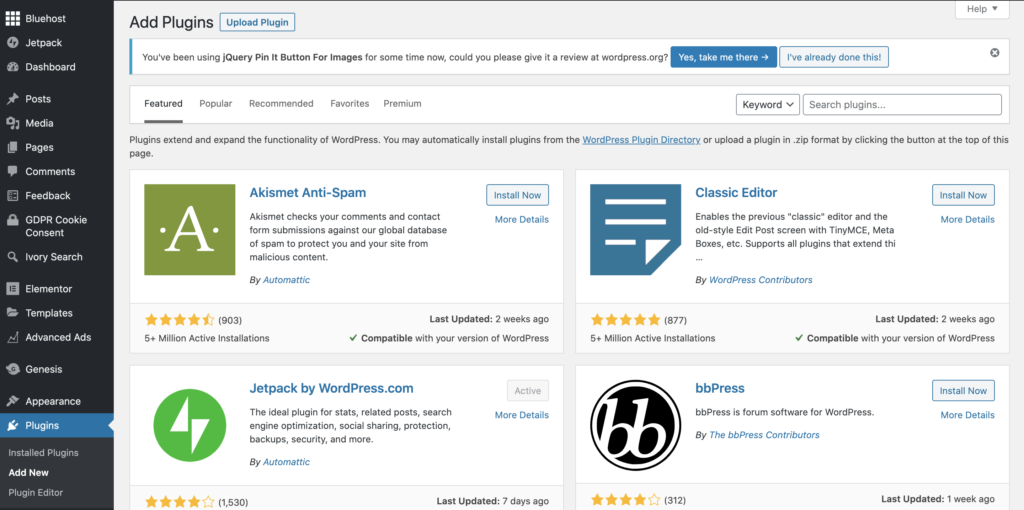Viewport: 1024px width, 510px height.
Task: Switch to the Favorites tab
Action: (x=349, y=104)
